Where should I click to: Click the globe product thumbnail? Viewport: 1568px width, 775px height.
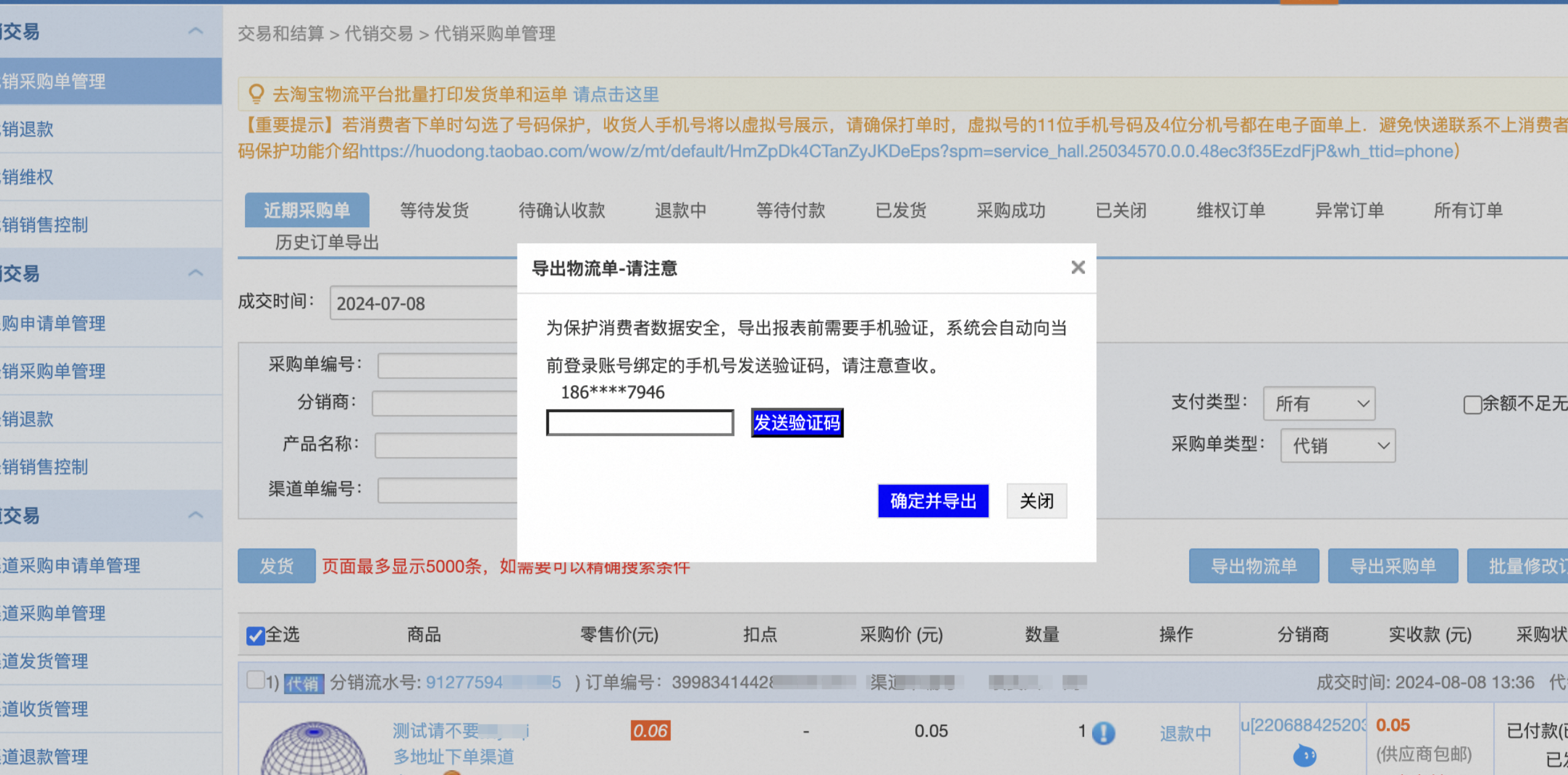[314, 749]
